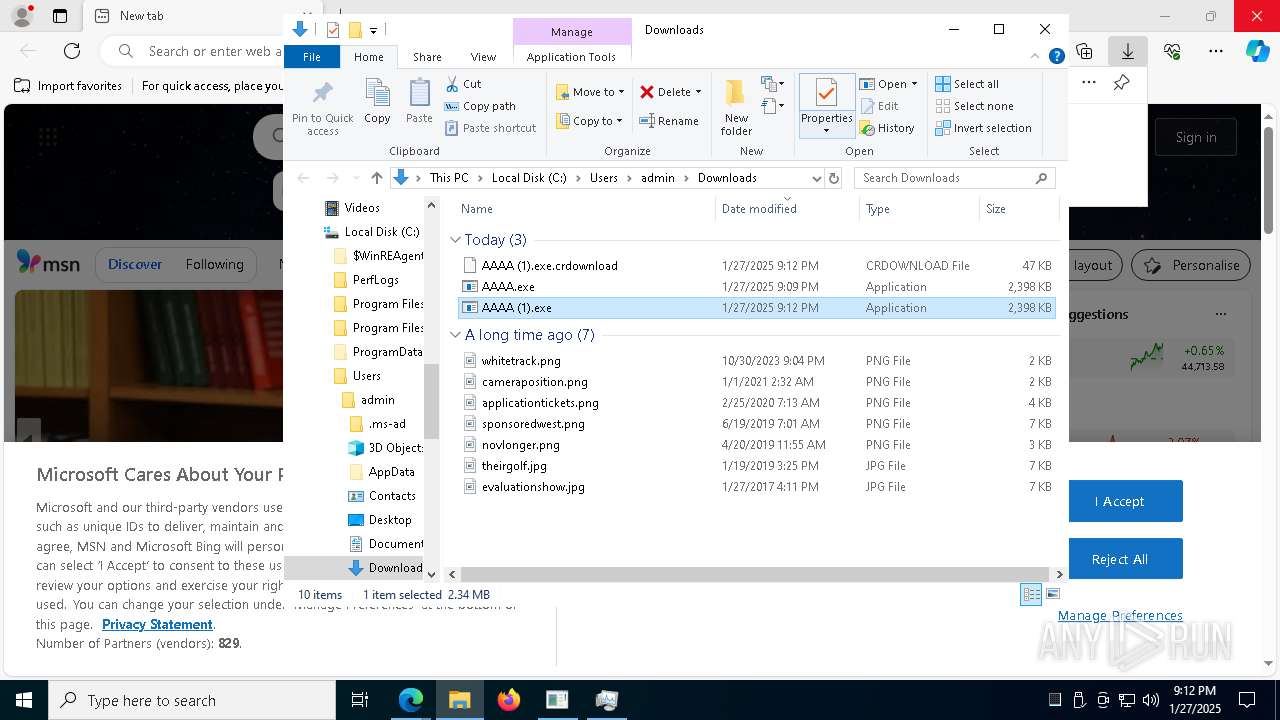Open Microsoft Edge from the taskbar
This screenshot has width=1280, height=720.
point(411,700)
